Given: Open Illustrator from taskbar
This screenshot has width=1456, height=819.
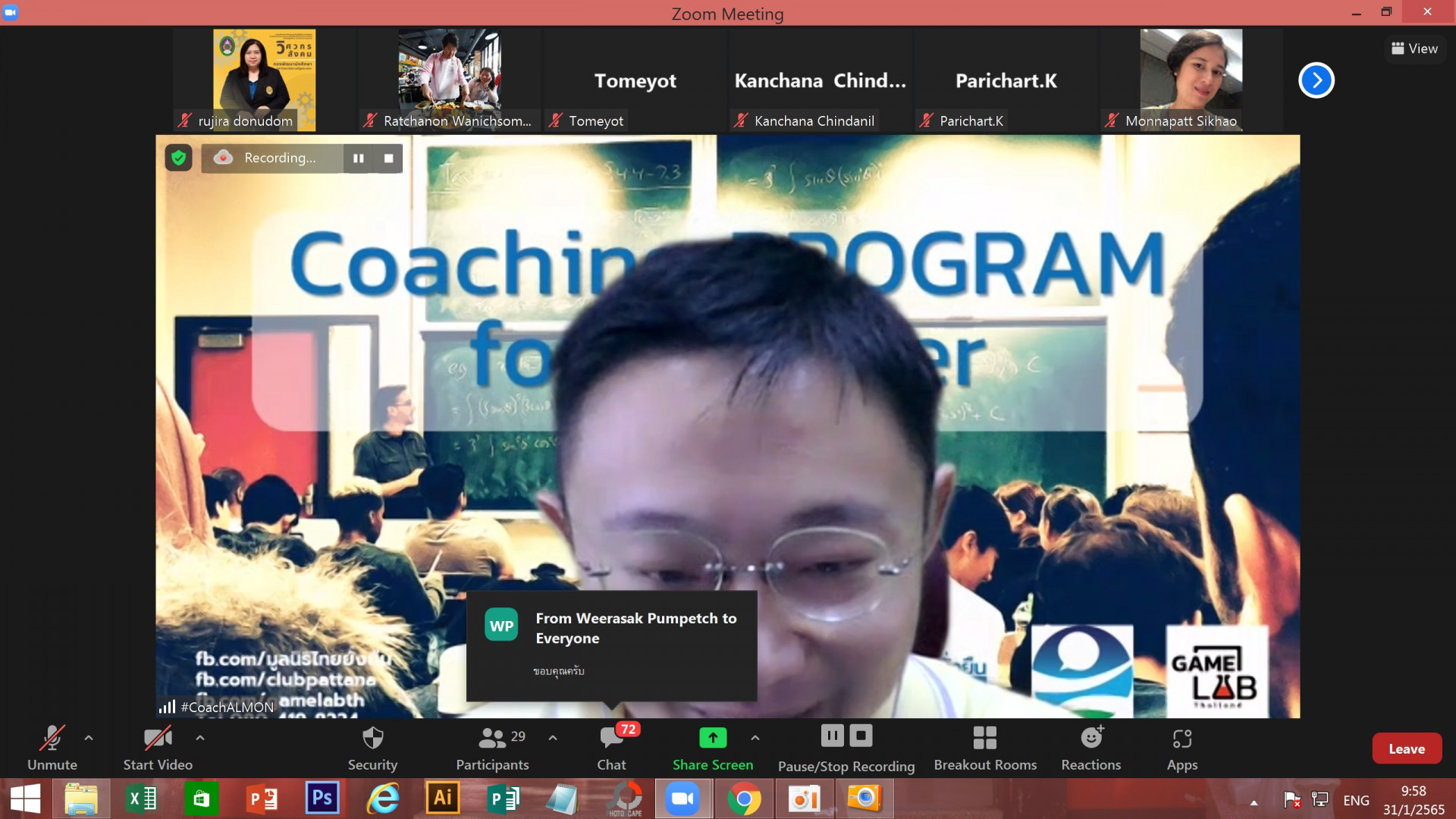Looking at the screenshot, I should [442, 799].
